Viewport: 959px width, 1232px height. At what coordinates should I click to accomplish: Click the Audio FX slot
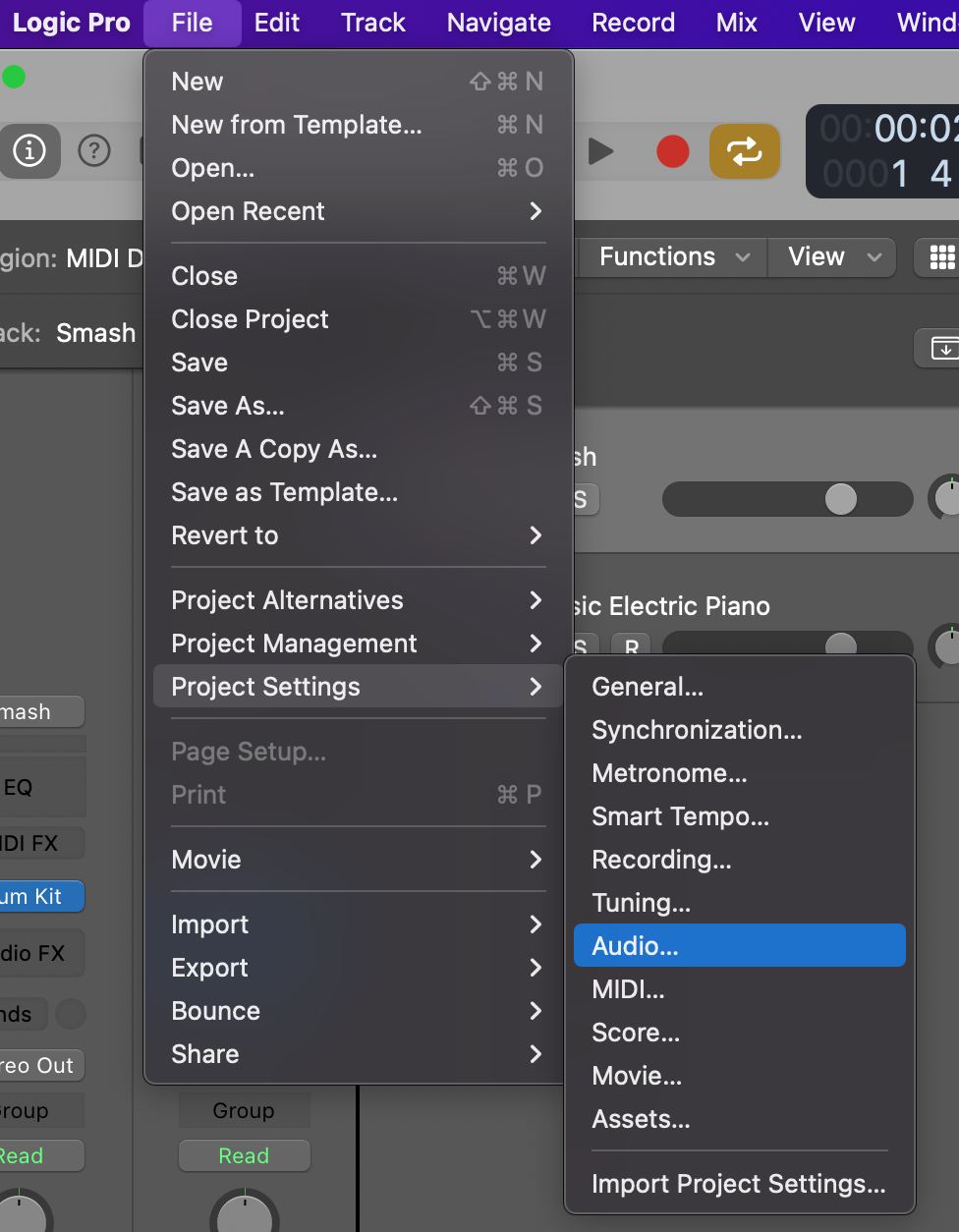click(42, 953)
